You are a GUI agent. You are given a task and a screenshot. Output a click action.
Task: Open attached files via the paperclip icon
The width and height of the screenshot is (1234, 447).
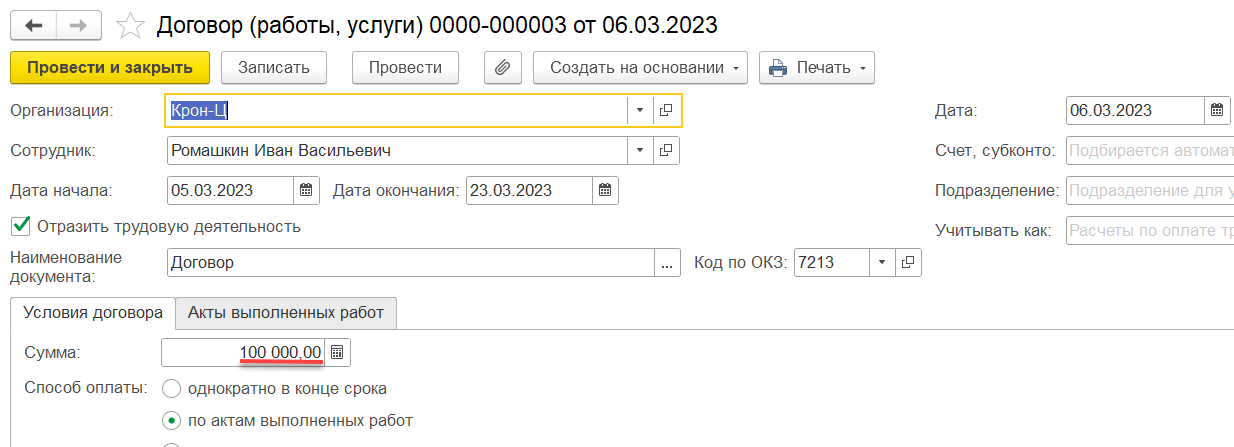(x=503, y=68)
